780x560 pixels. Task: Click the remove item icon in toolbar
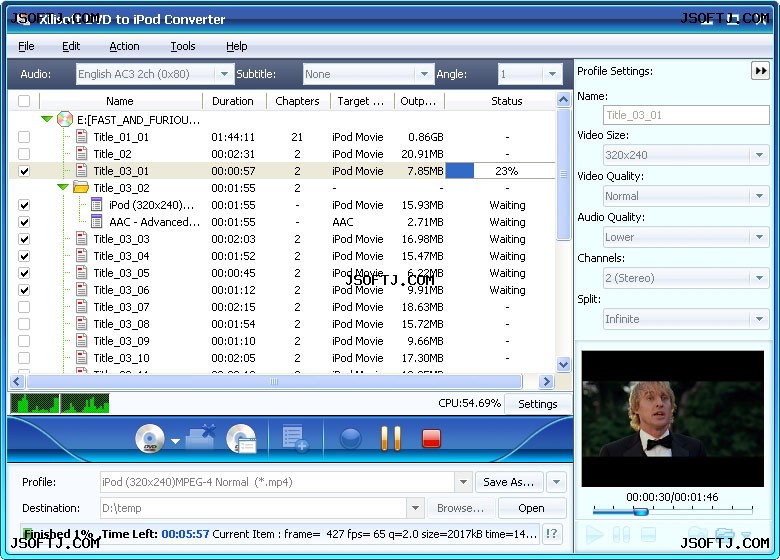click(200, 438)
